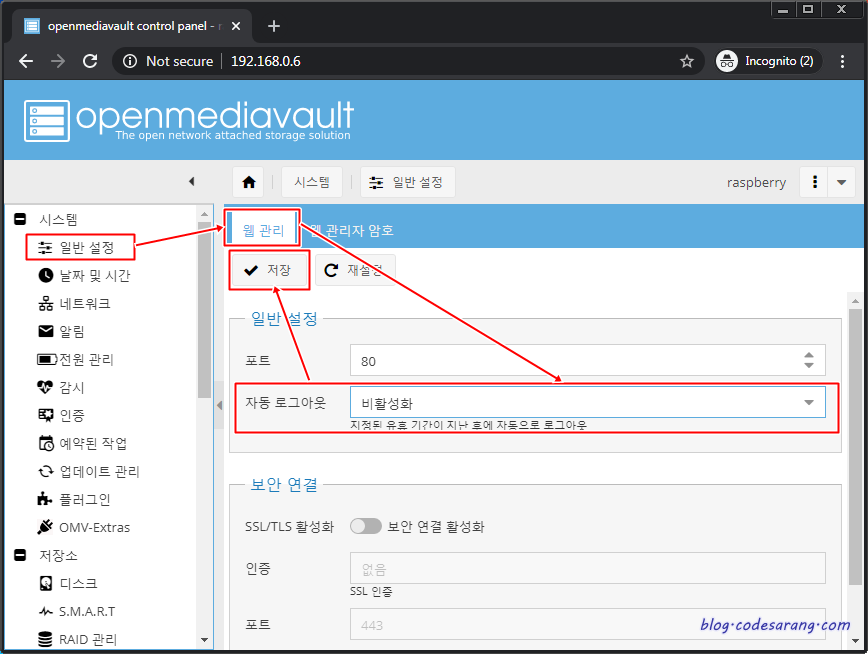Click the openmediavault logo

(188, 120)
